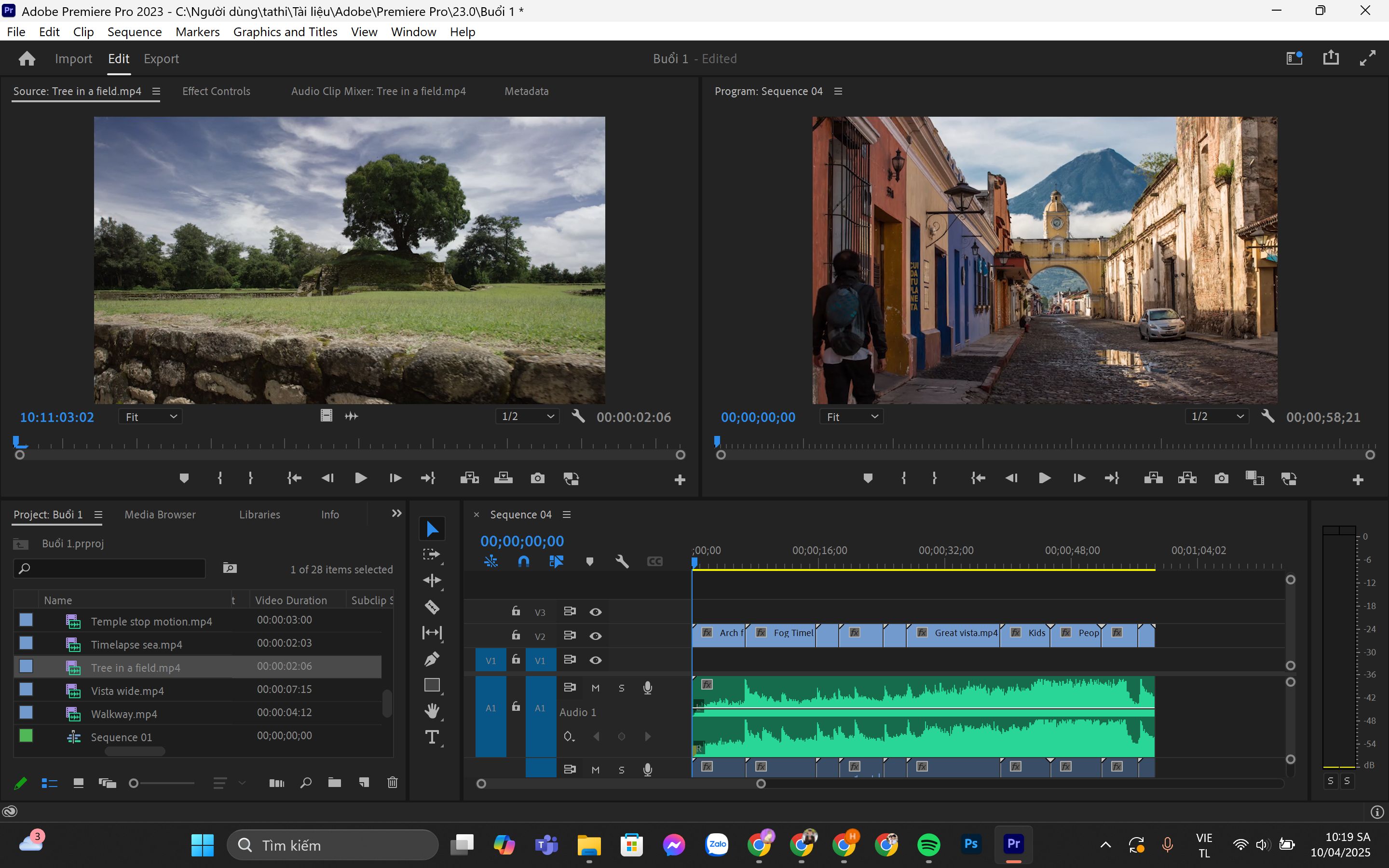Open the Export workspace tab

(161, 58)
